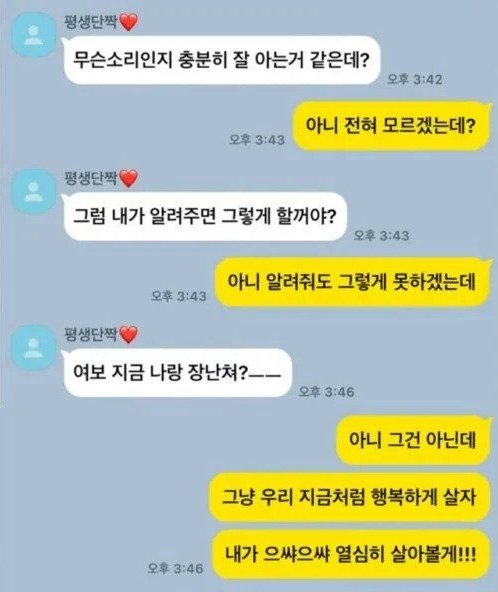Tap the third 평생단짝 profile avatar
The image size is (498, 592).
pos(33,348)
